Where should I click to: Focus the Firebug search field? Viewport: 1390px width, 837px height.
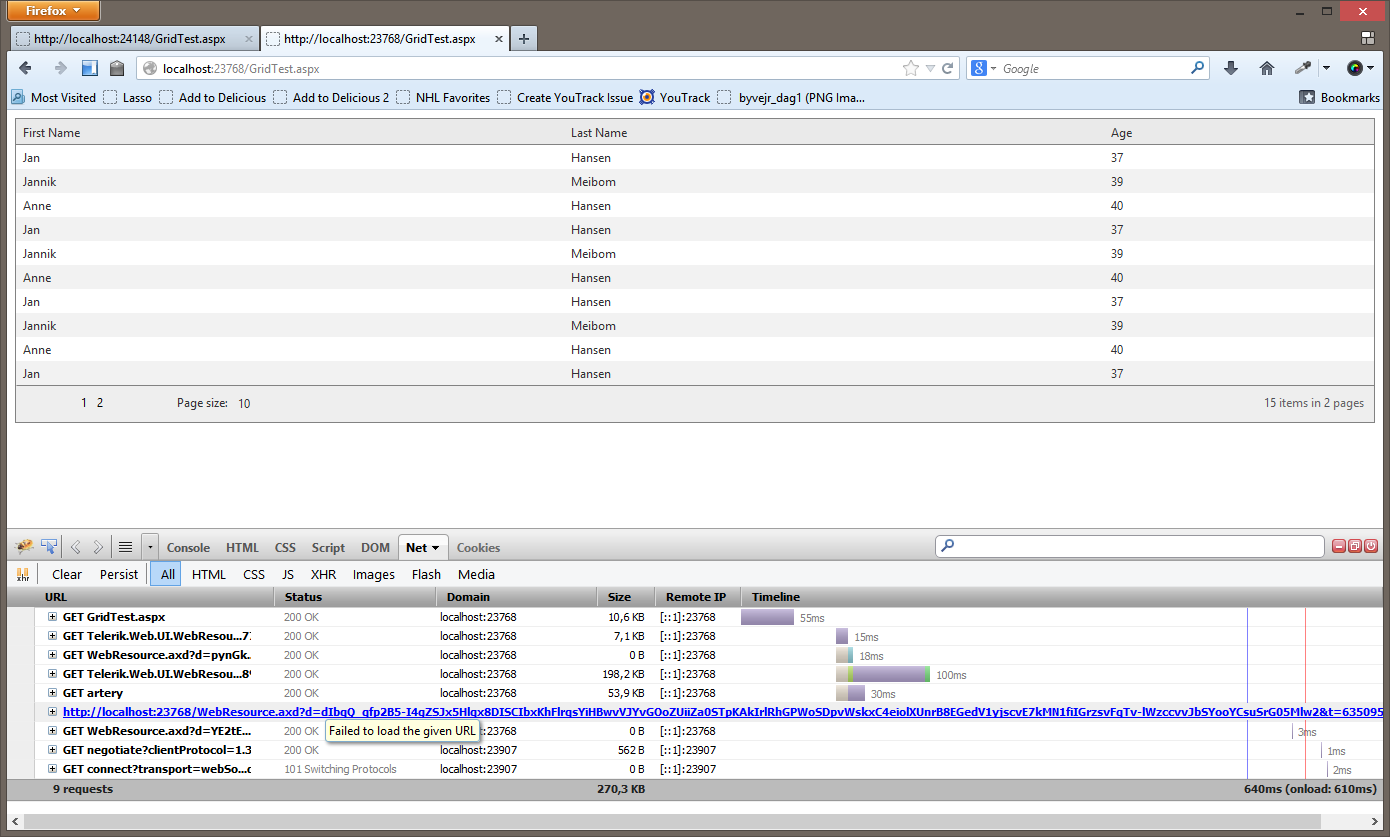click(x=1130, y=546)
